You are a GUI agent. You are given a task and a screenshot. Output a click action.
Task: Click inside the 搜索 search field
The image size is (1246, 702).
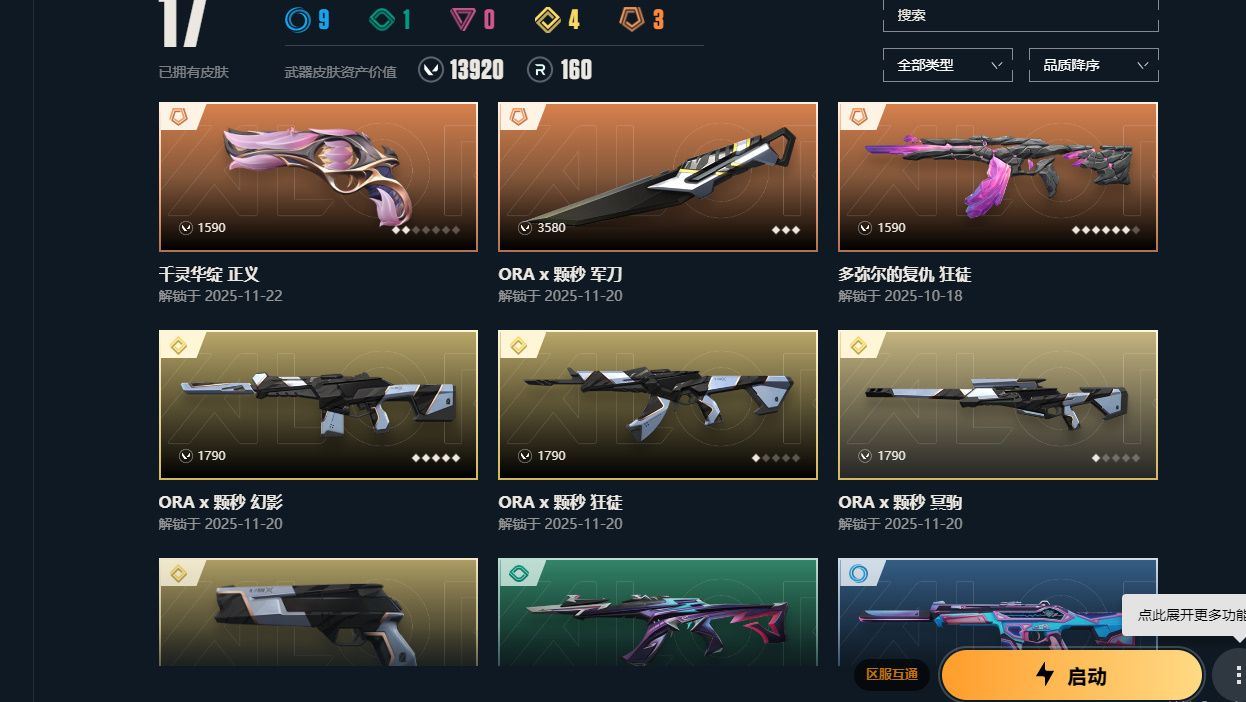1021,16
